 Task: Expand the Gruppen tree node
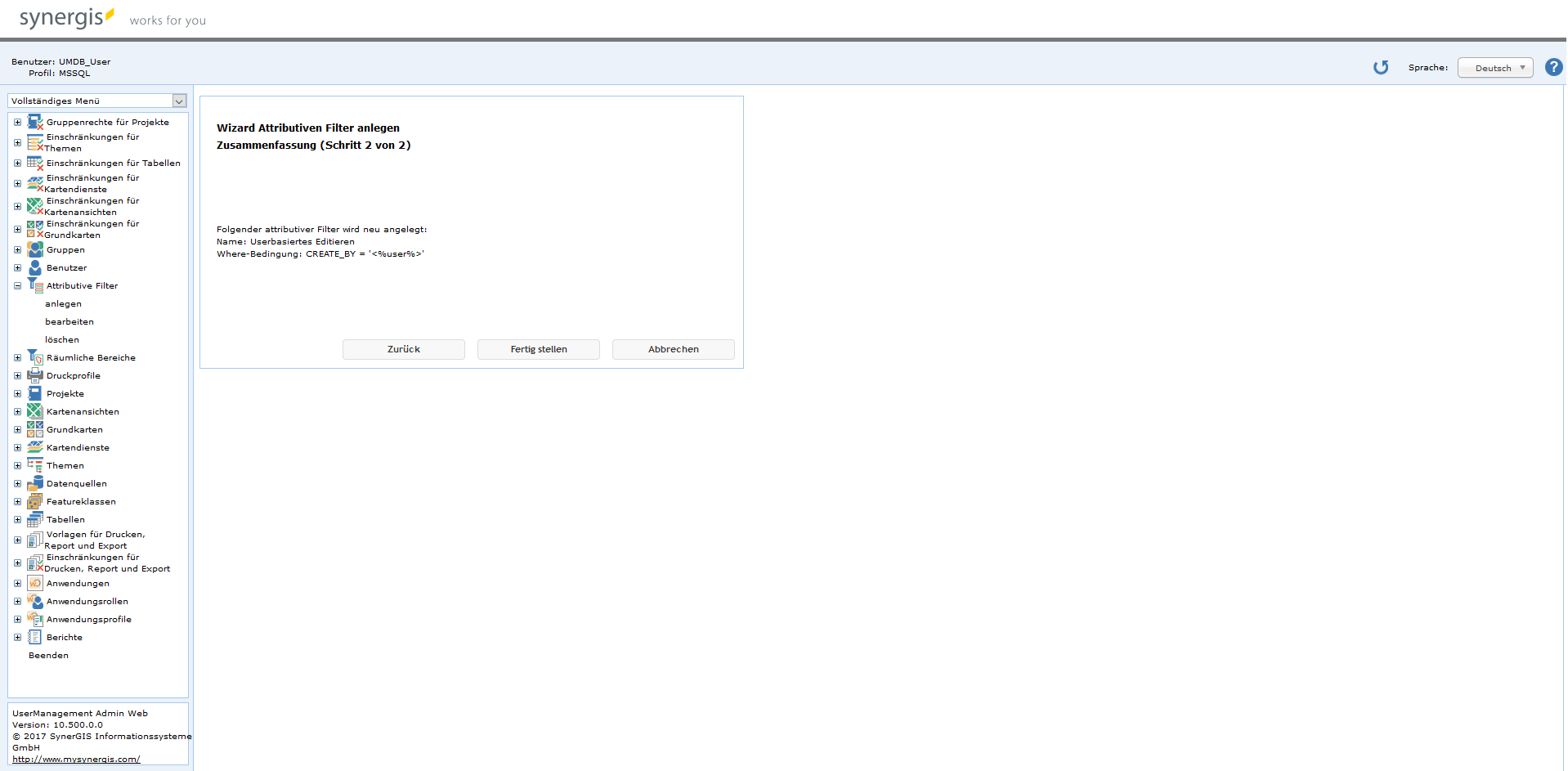point(16,249)
